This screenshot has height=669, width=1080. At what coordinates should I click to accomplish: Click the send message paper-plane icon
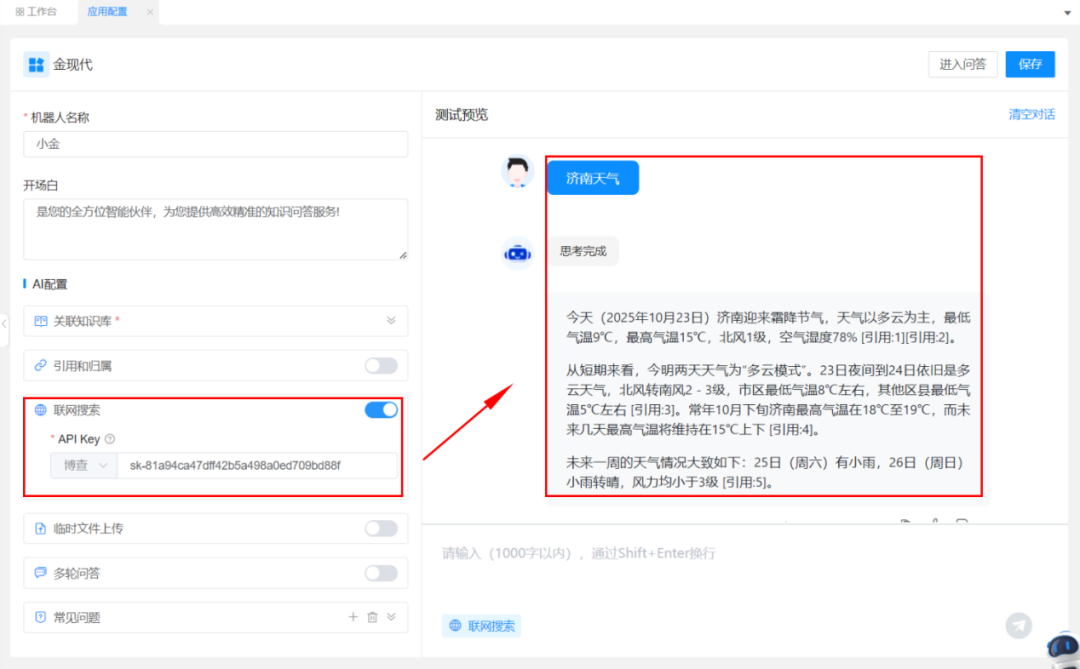tap(1018, 623)
